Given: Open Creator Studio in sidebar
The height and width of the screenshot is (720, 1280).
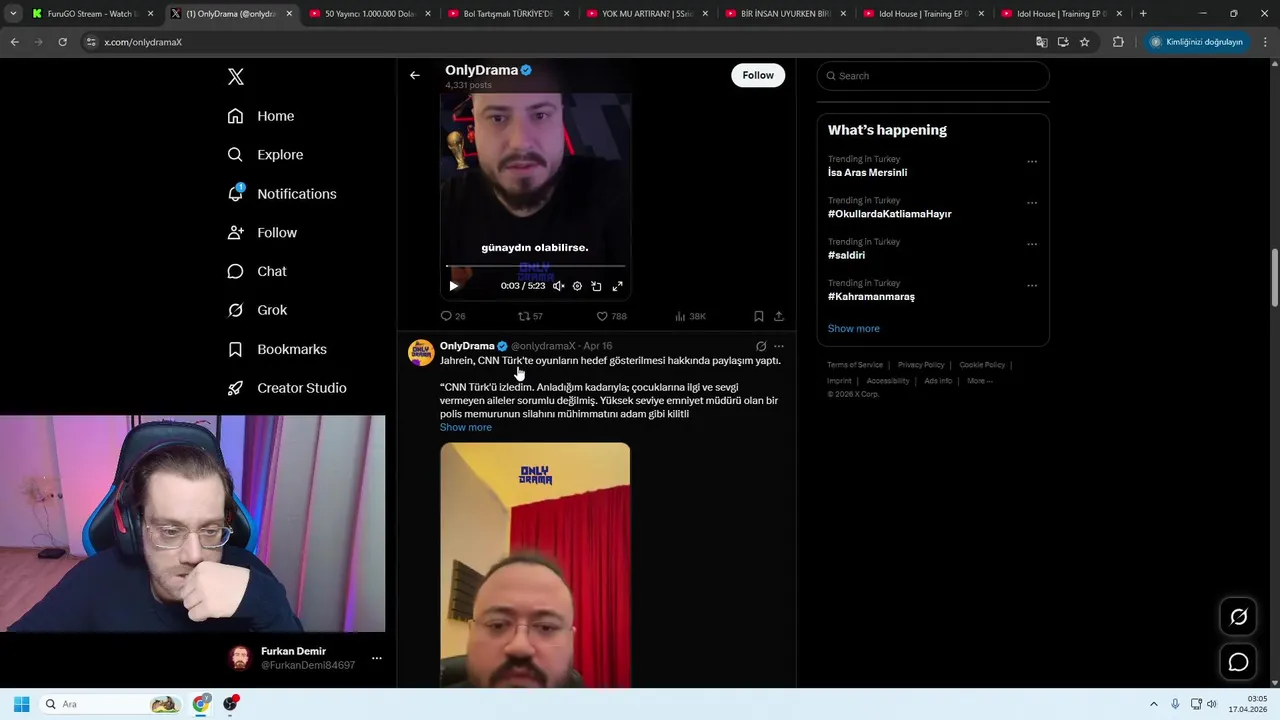Looking at the screenshot, I should (287, 388).
